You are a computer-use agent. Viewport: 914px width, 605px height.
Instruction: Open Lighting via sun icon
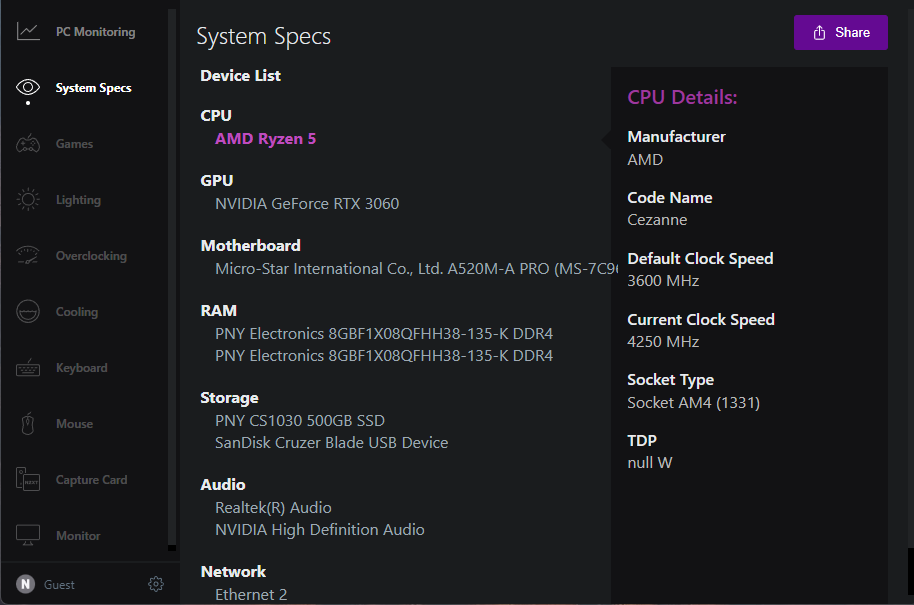[28, 199]
